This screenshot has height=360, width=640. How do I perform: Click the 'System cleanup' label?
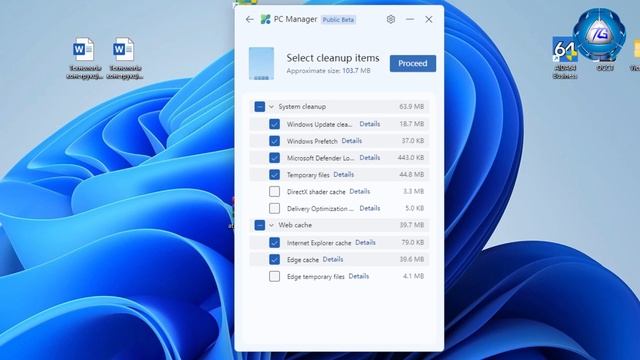(x=302, y=107)
